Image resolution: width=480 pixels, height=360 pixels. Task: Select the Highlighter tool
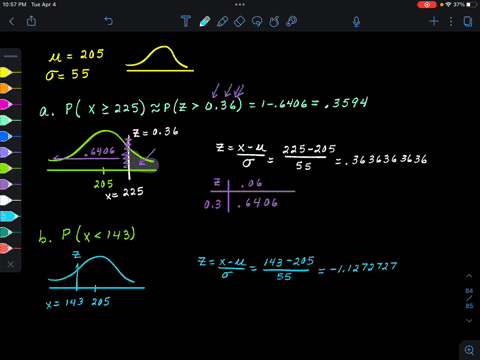pos(222,22)
